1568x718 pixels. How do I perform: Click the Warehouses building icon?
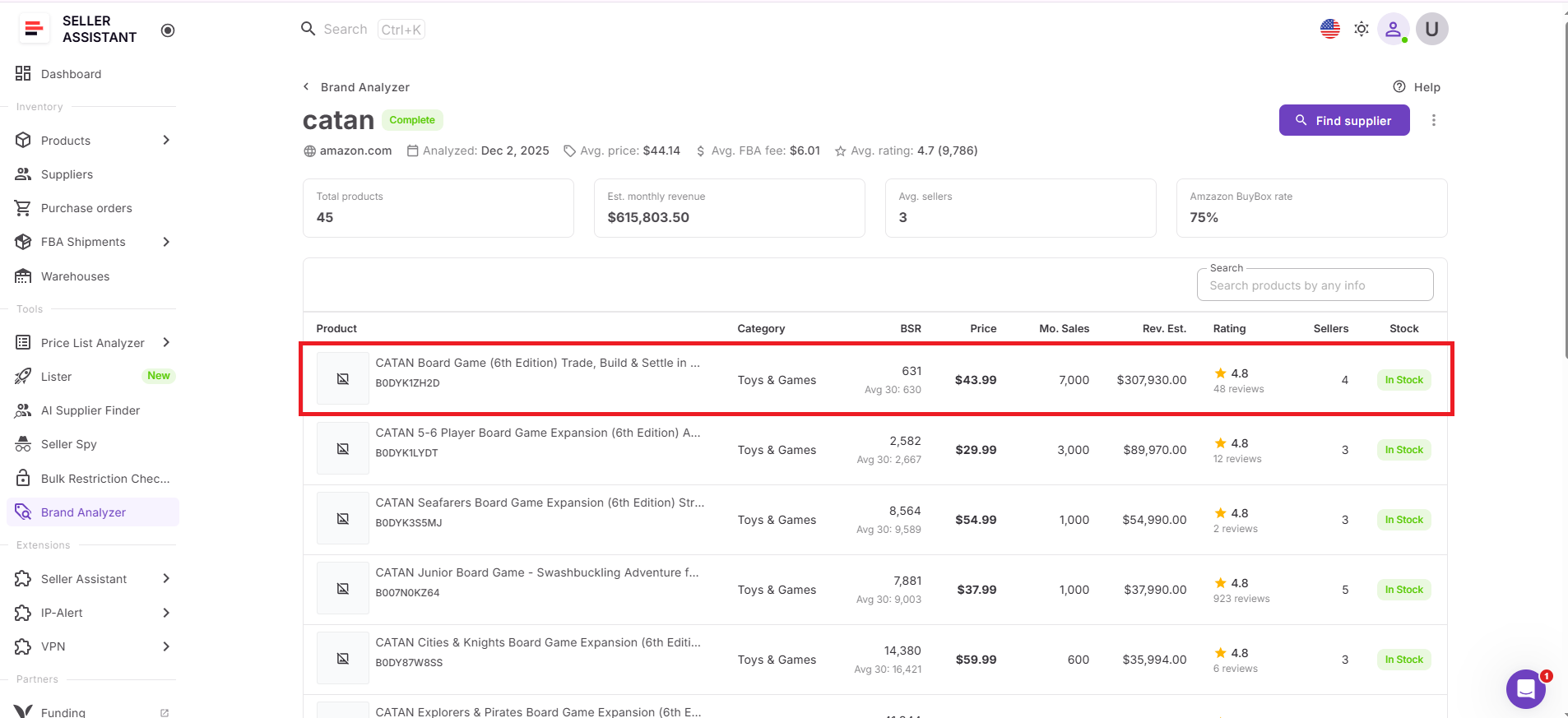(23, 276)
